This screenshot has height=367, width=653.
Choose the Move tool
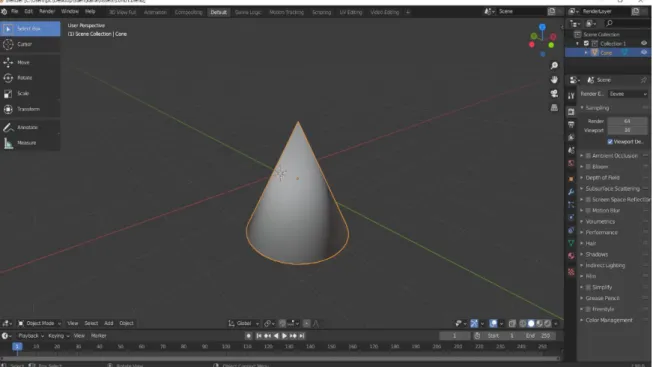point(30,62)
